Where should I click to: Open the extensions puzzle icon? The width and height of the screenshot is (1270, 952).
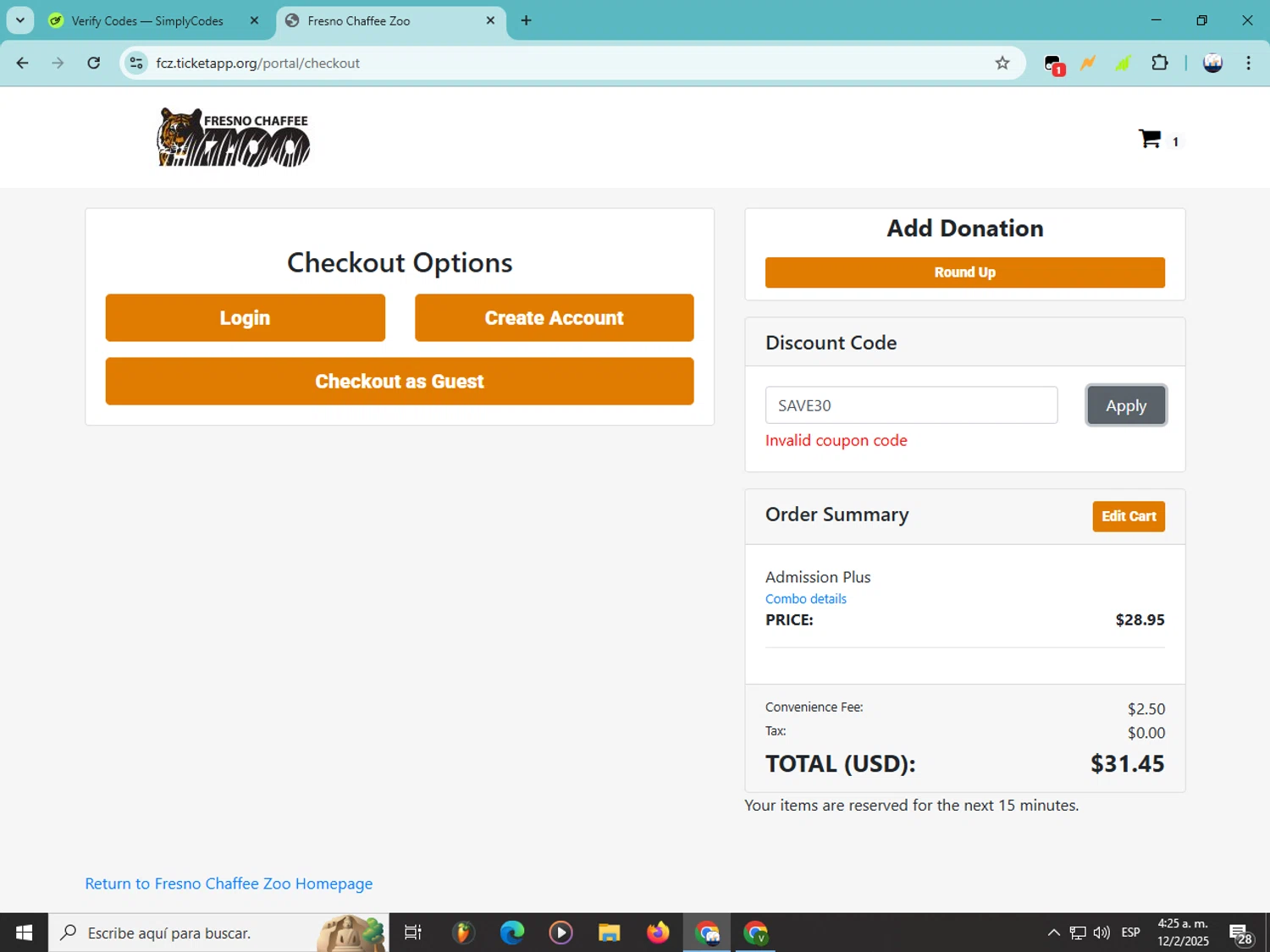coord(1160,63)
